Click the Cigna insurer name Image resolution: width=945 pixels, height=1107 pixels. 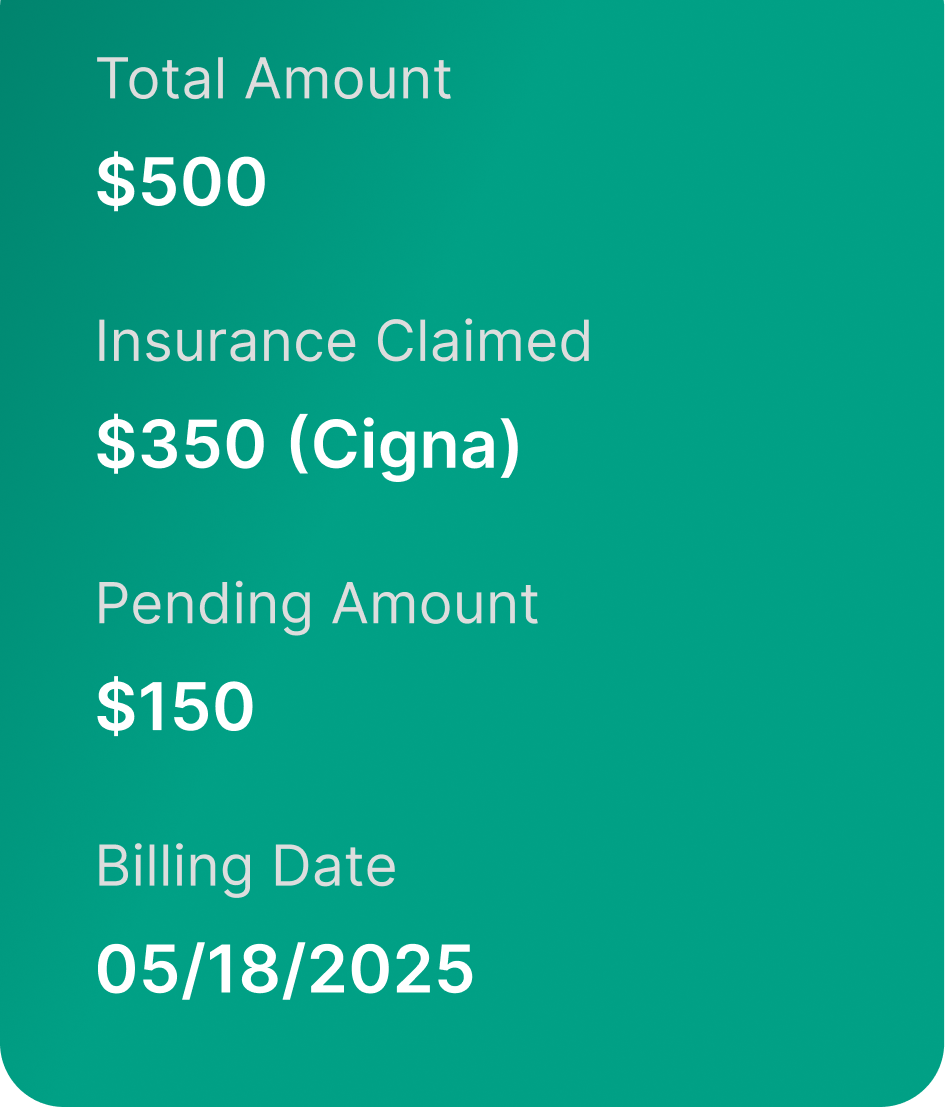point(404,445)
